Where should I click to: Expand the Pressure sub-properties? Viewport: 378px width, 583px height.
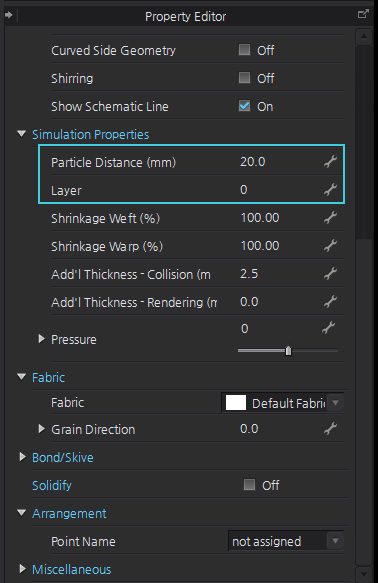[x=42, y=339]
